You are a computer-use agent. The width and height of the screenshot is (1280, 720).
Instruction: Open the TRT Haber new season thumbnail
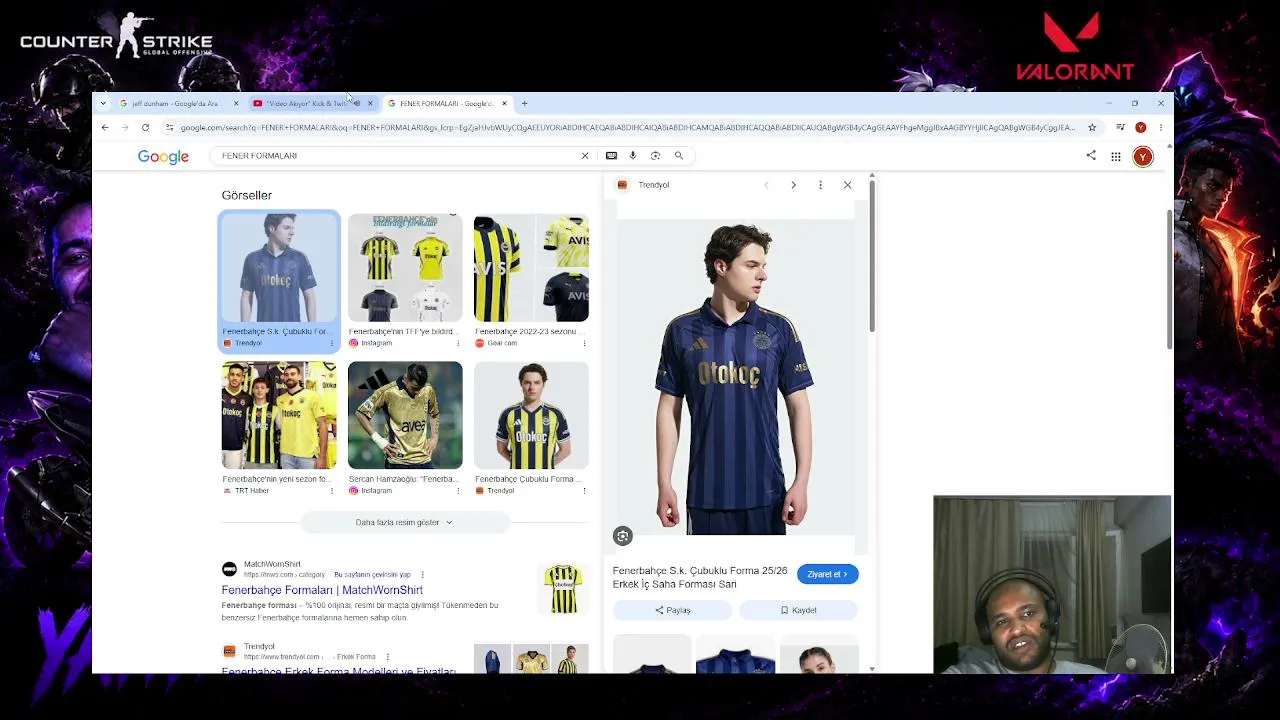tap(279, 415)
